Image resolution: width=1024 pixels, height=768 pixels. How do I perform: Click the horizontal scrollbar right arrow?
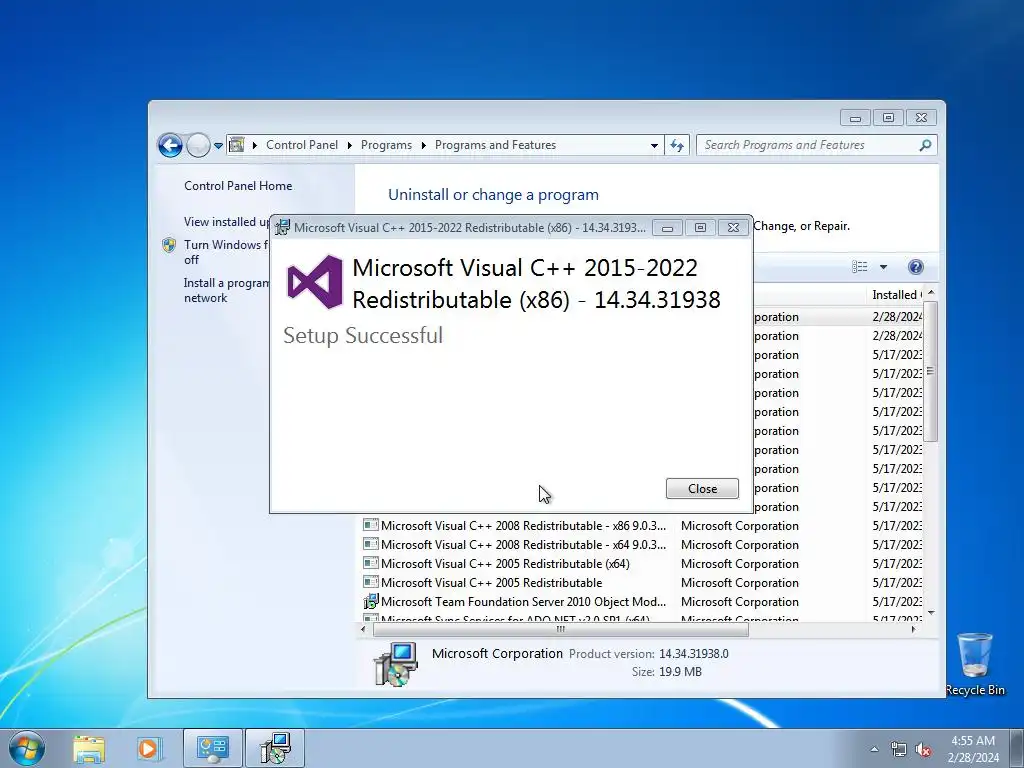click(x=913, y=630)
